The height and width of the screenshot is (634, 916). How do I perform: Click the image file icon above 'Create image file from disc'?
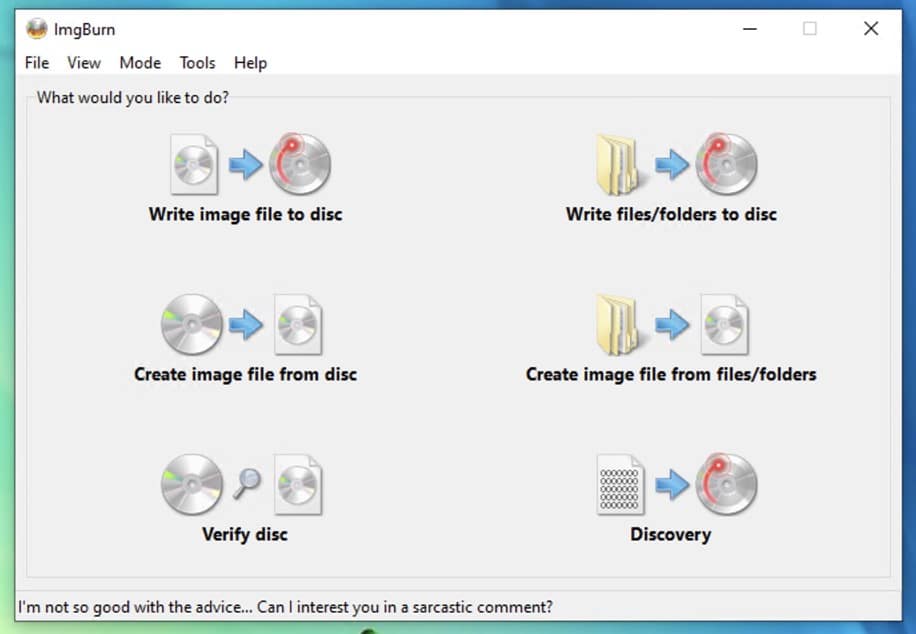click(298, 325)
